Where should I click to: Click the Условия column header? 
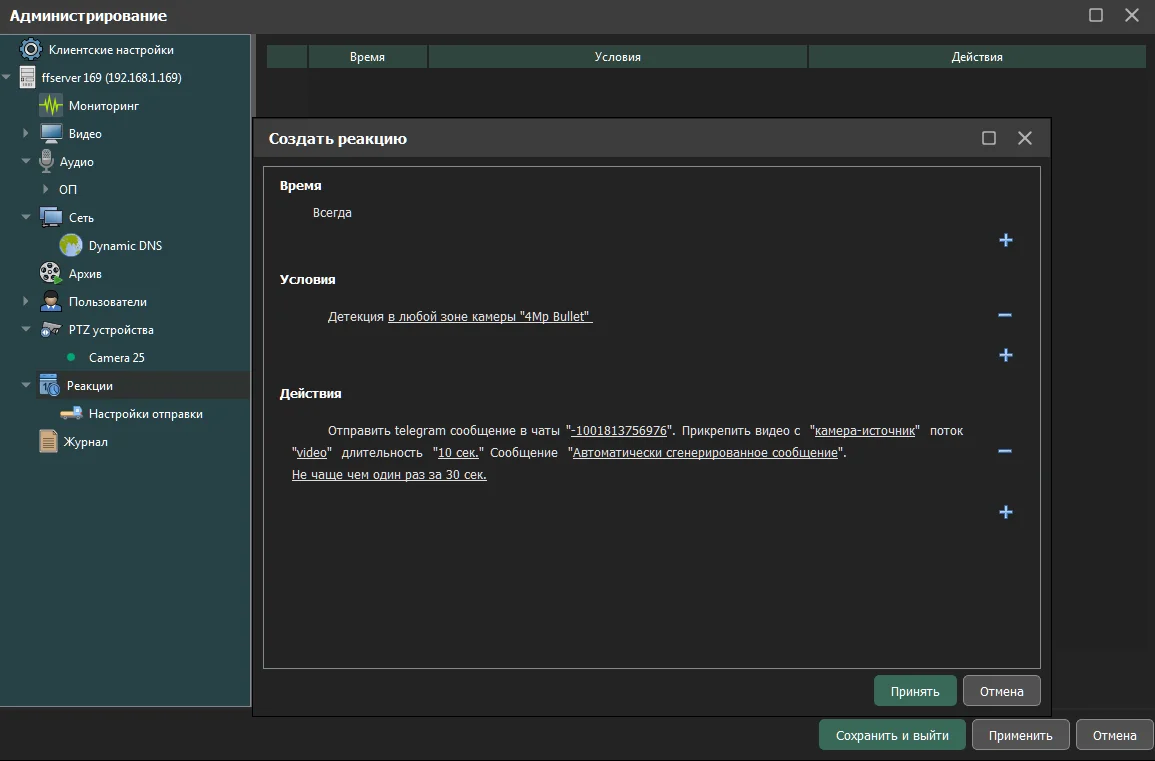pos(617,57)
